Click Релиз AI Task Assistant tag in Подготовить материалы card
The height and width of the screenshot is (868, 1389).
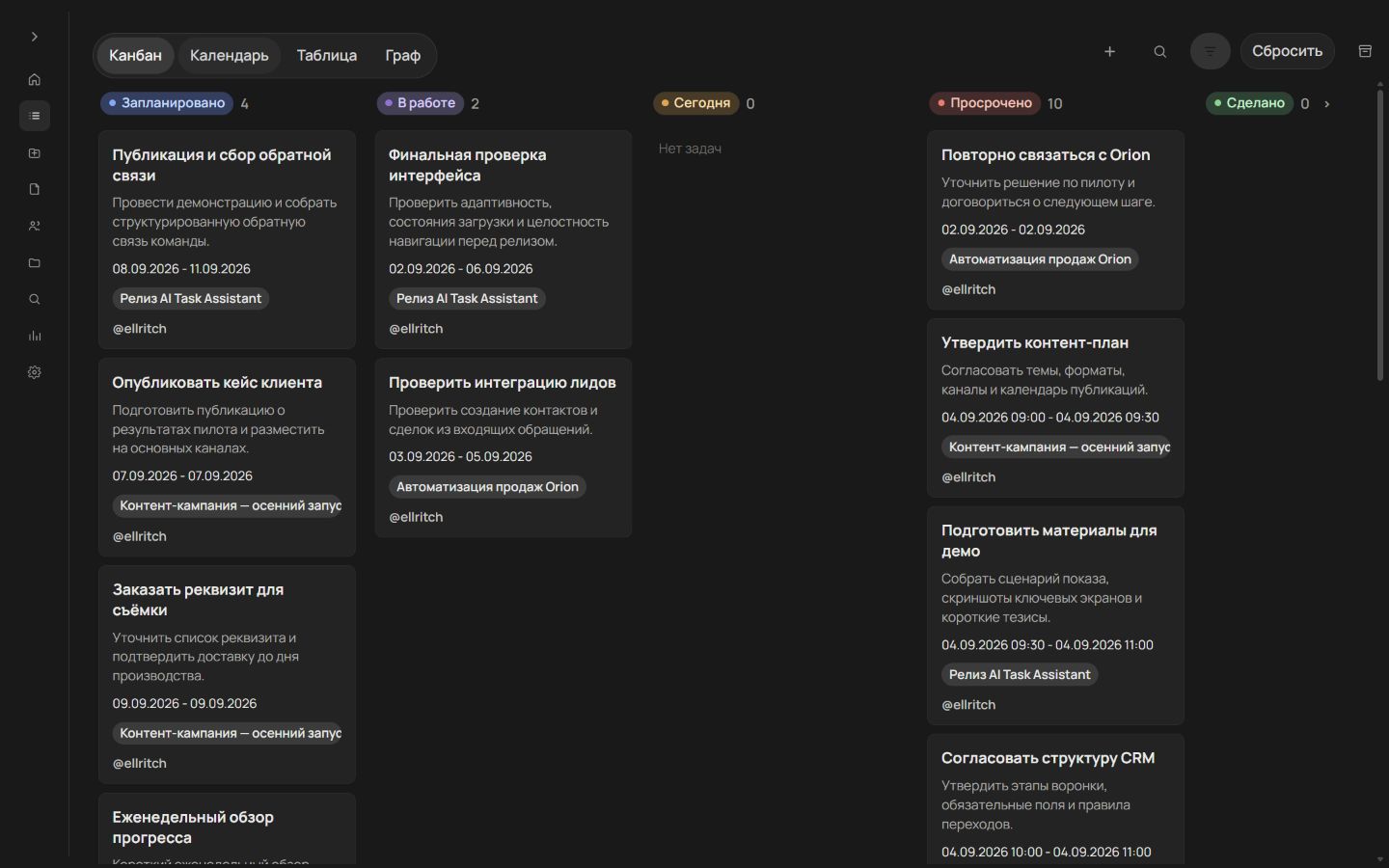tap(1020, 675)
